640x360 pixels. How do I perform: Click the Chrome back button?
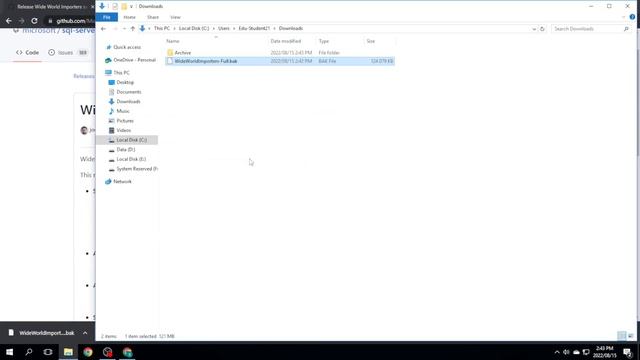(9, 21)
